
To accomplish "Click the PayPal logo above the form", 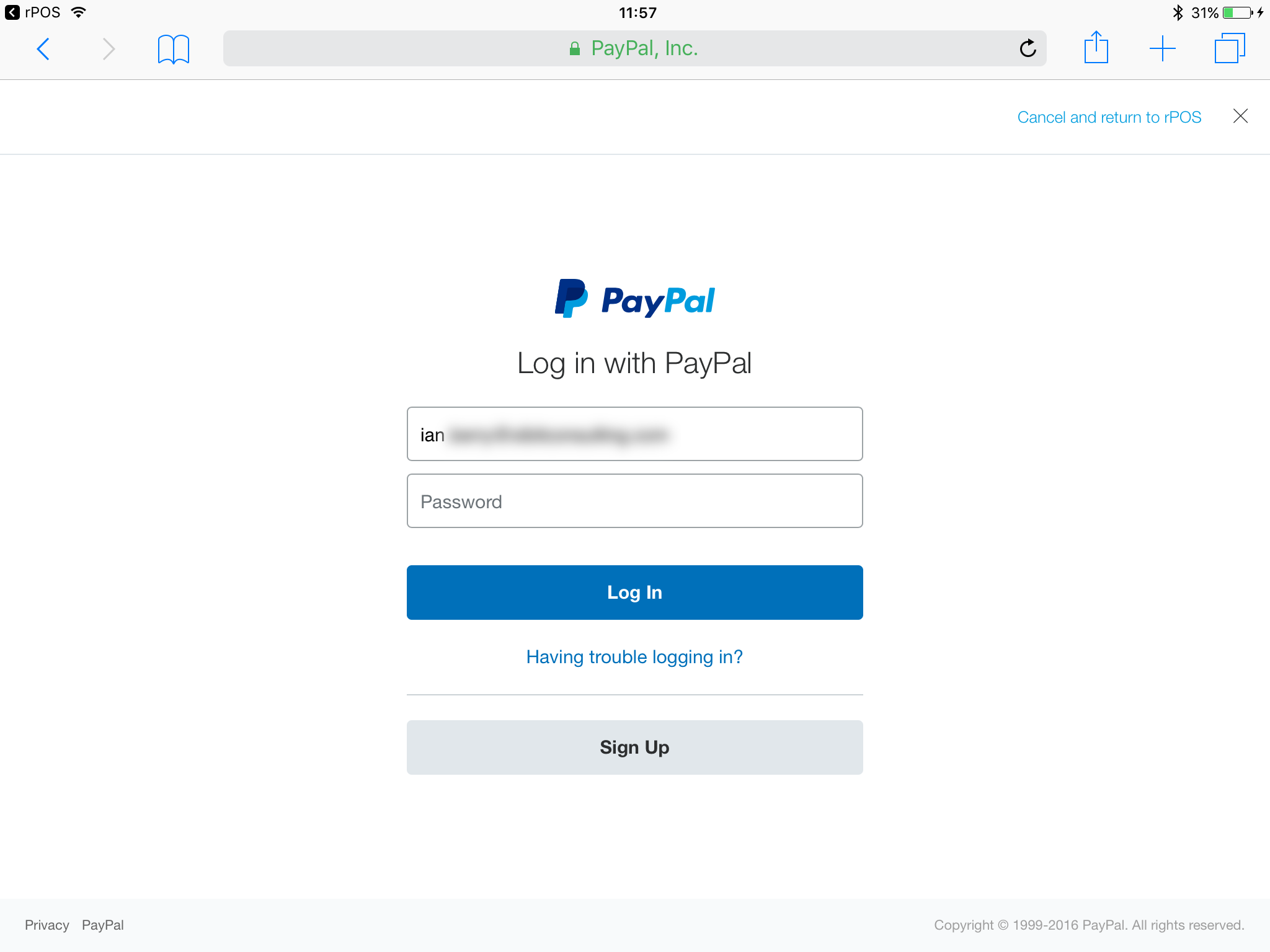I will coord(634,299).
